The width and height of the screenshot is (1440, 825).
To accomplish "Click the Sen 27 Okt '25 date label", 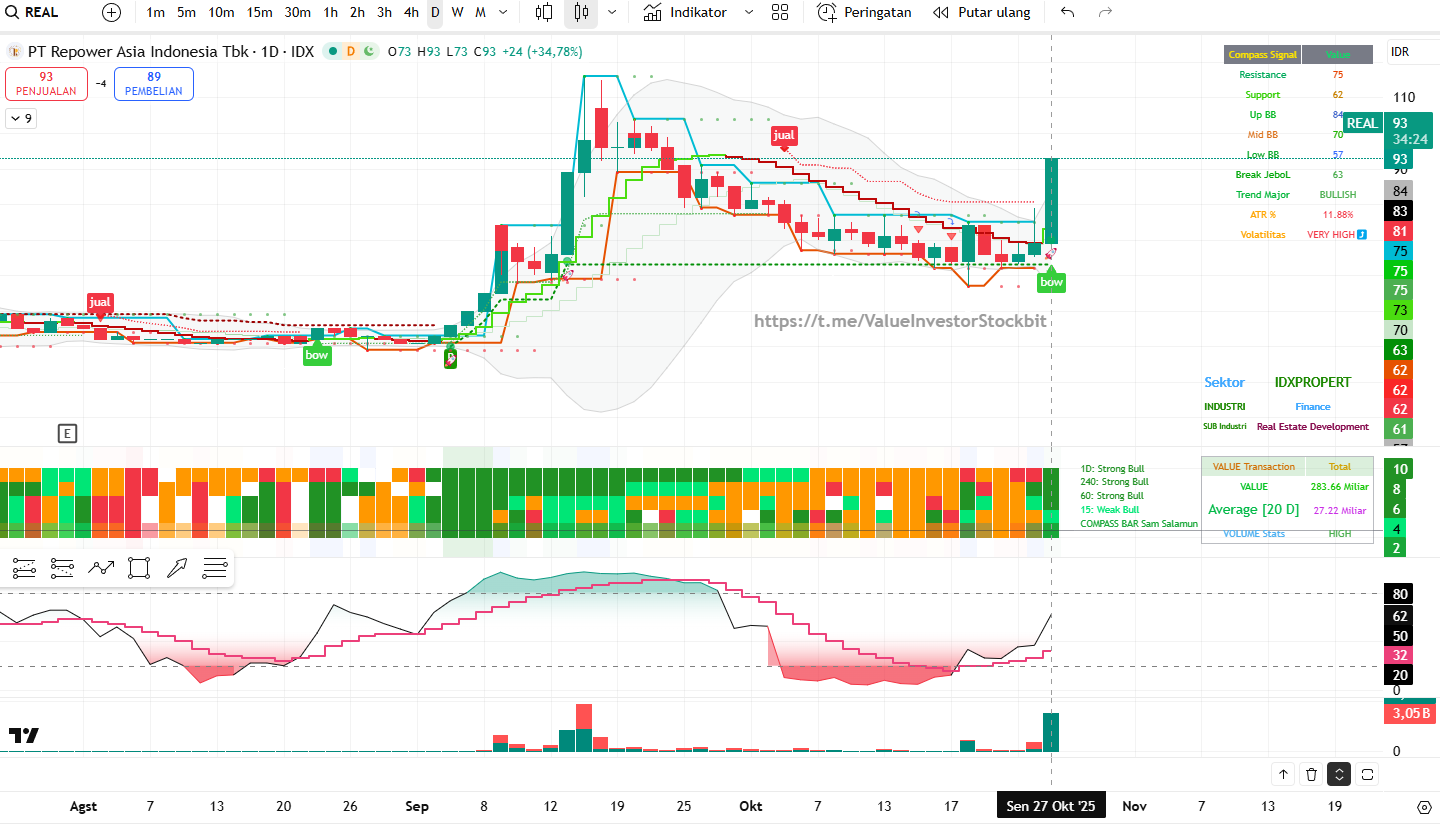I will (x=1051, y=806).
